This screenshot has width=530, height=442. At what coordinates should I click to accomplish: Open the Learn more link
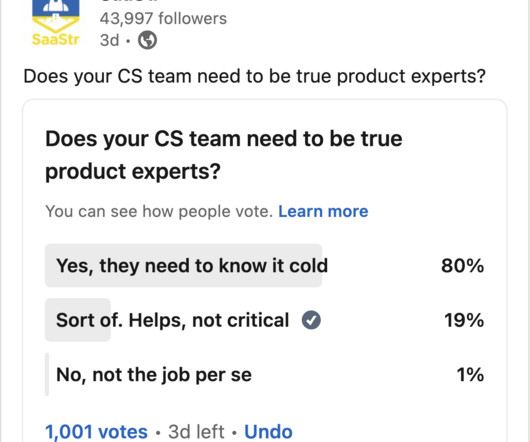point(323,212)
